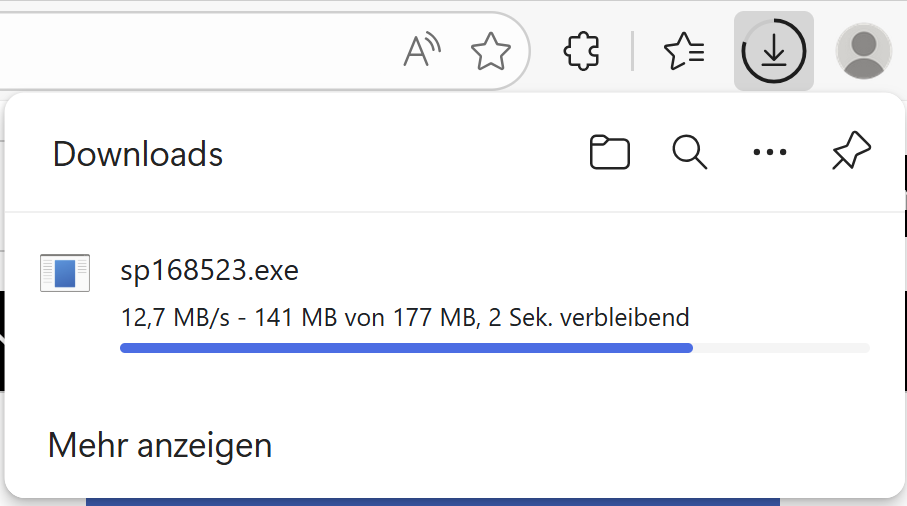
Task: Open 'Mehr anzeigen' to show more downloads
Action: tap(160, 445)
